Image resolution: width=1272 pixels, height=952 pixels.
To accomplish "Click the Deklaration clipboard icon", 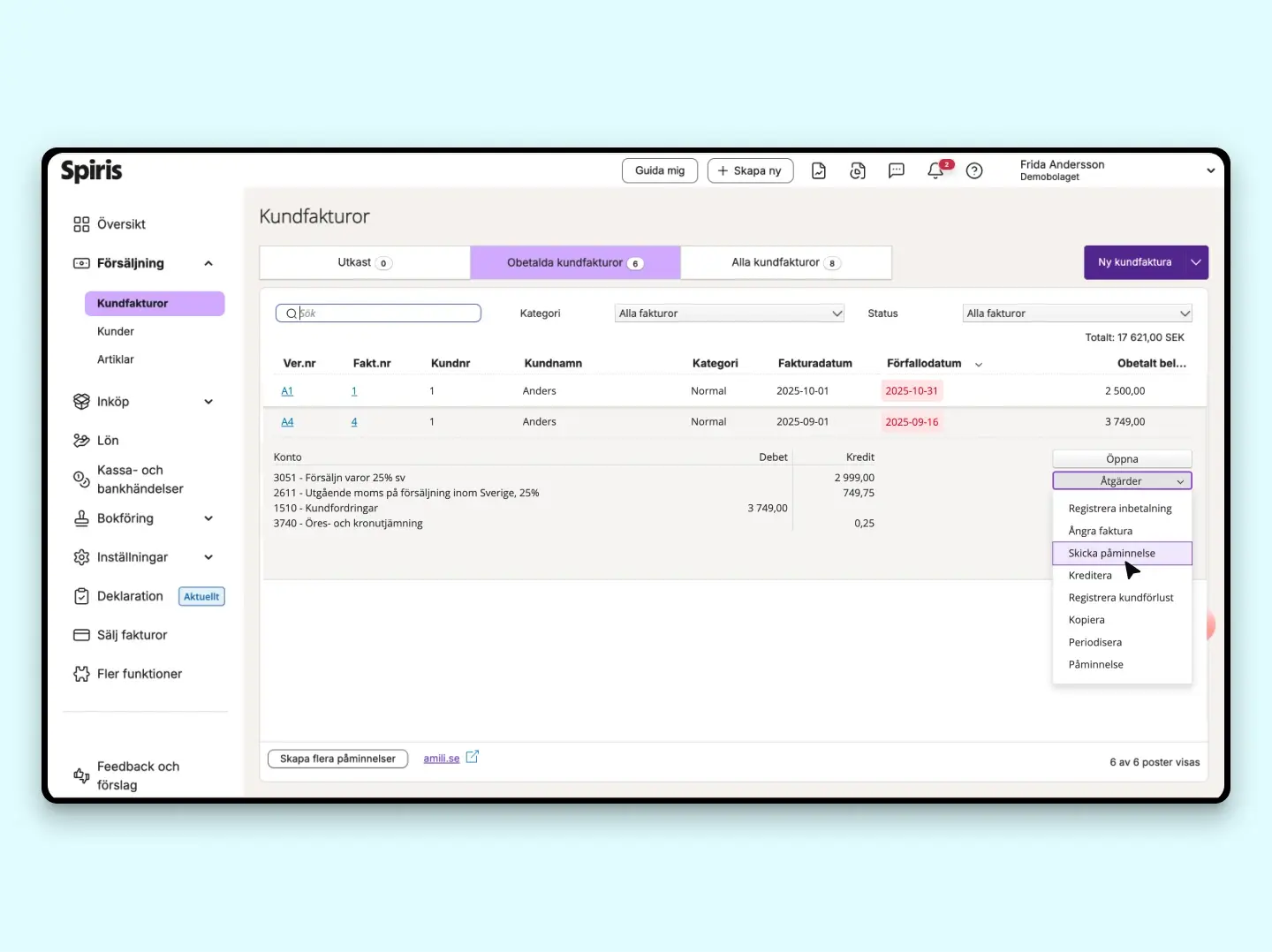I will [81, 596].
